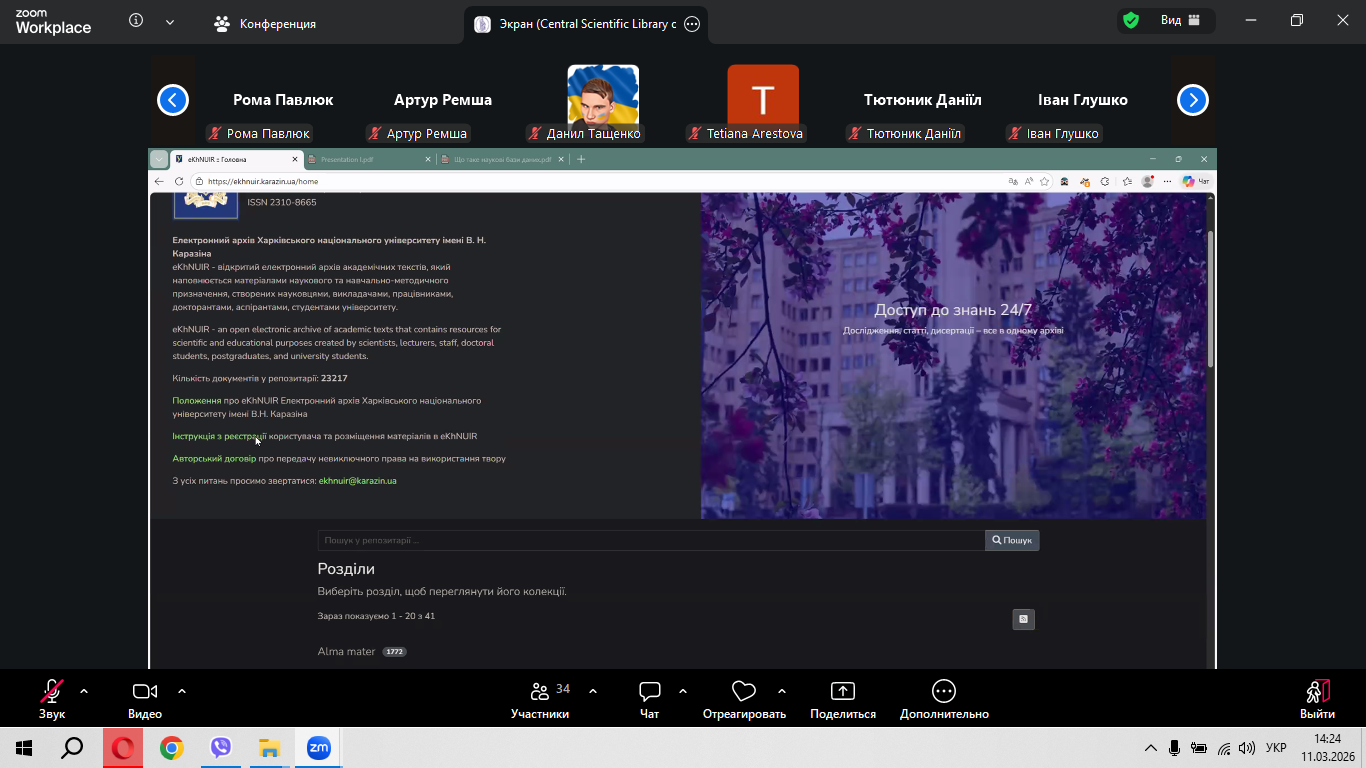Click the УКР keyboard language indicator
Viewport: 1366px width, 768px height.
(1276, 748)
